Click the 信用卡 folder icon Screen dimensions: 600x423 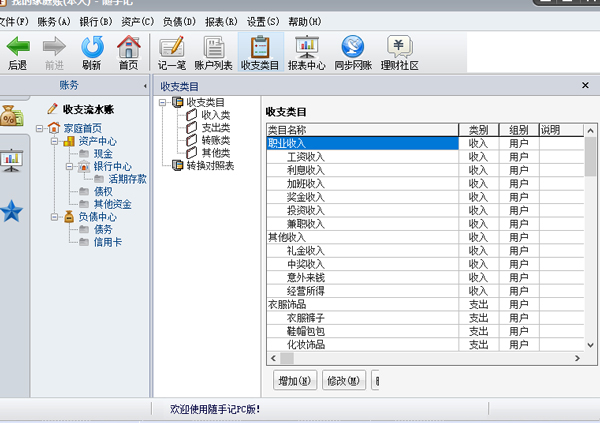click(x=84, y=242)
